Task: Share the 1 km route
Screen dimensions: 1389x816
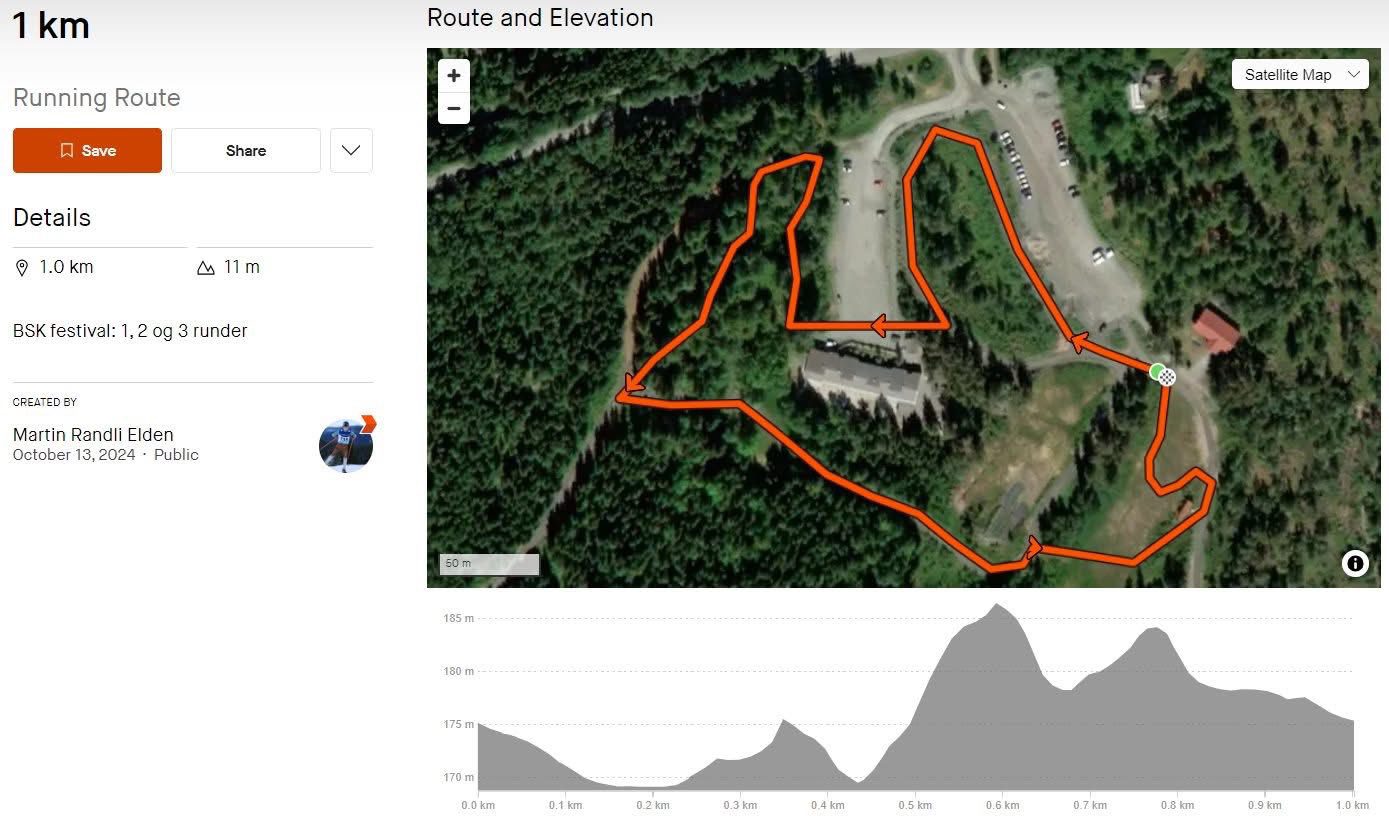Action: (x=246, y=151)
